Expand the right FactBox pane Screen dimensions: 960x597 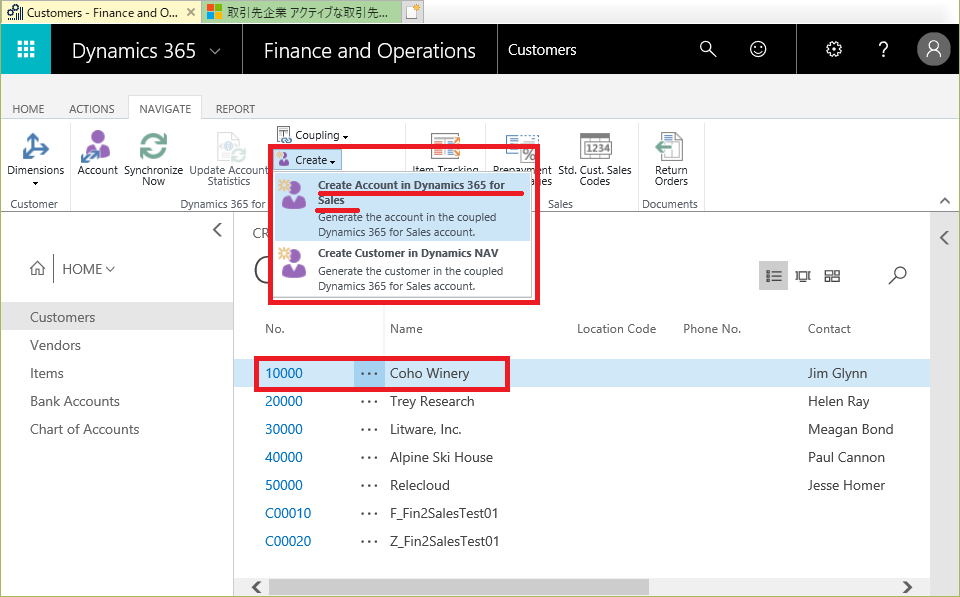pos(944,238)
